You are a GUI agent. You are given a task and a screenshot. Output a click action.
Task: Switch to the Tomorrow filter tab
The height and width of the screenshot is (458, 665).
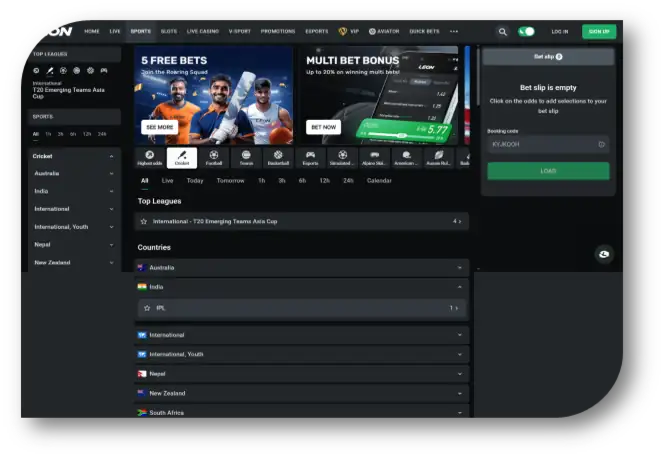pyautogui.click(x=230, y=181)
